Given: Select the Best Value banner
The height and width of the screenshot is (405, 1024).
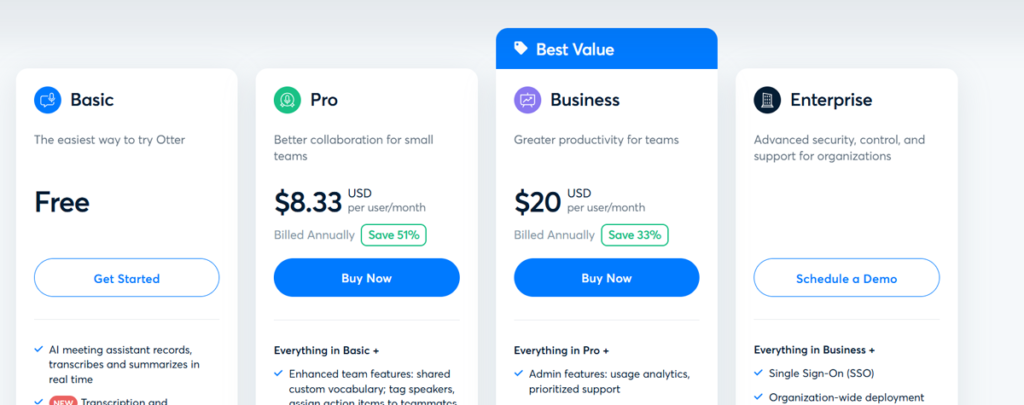Looking at the screenshot, I should [607, 48].
